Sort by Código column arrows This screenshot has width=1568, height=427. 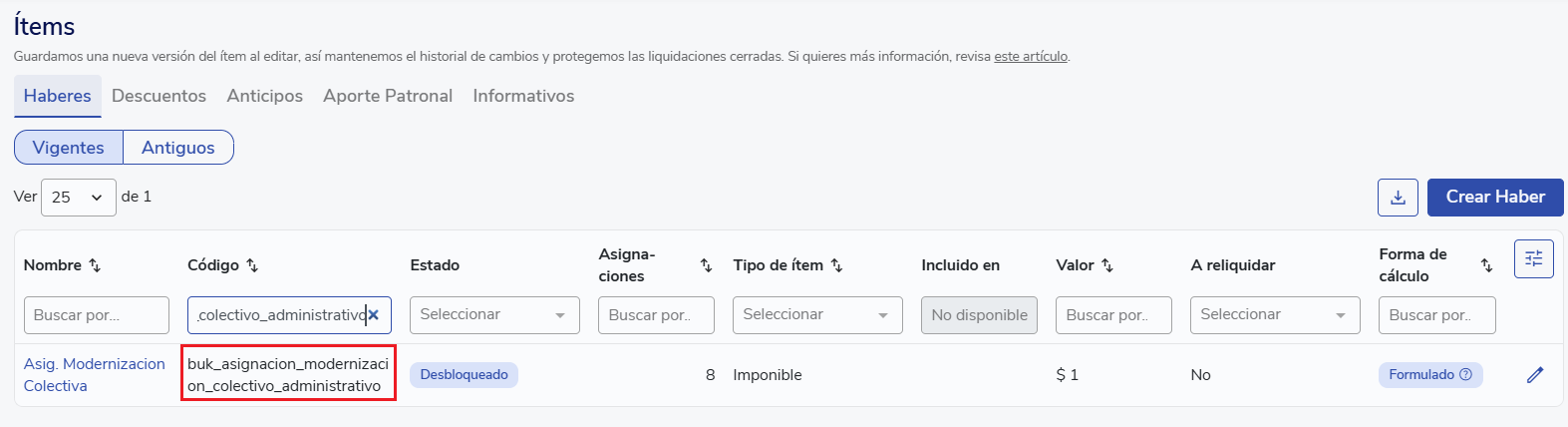pos(252,265)
